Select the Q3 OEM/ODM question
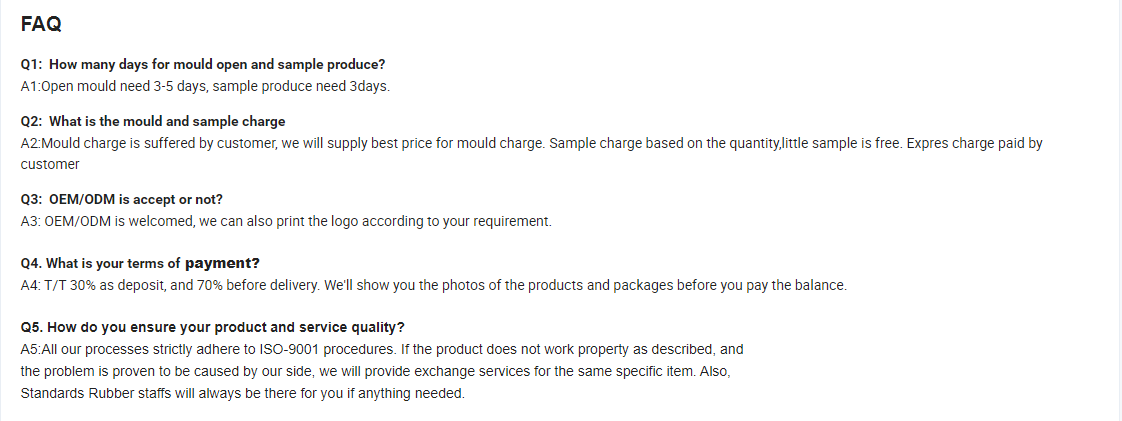This screenshot has height=421, width=1122. tap(122, 200)
